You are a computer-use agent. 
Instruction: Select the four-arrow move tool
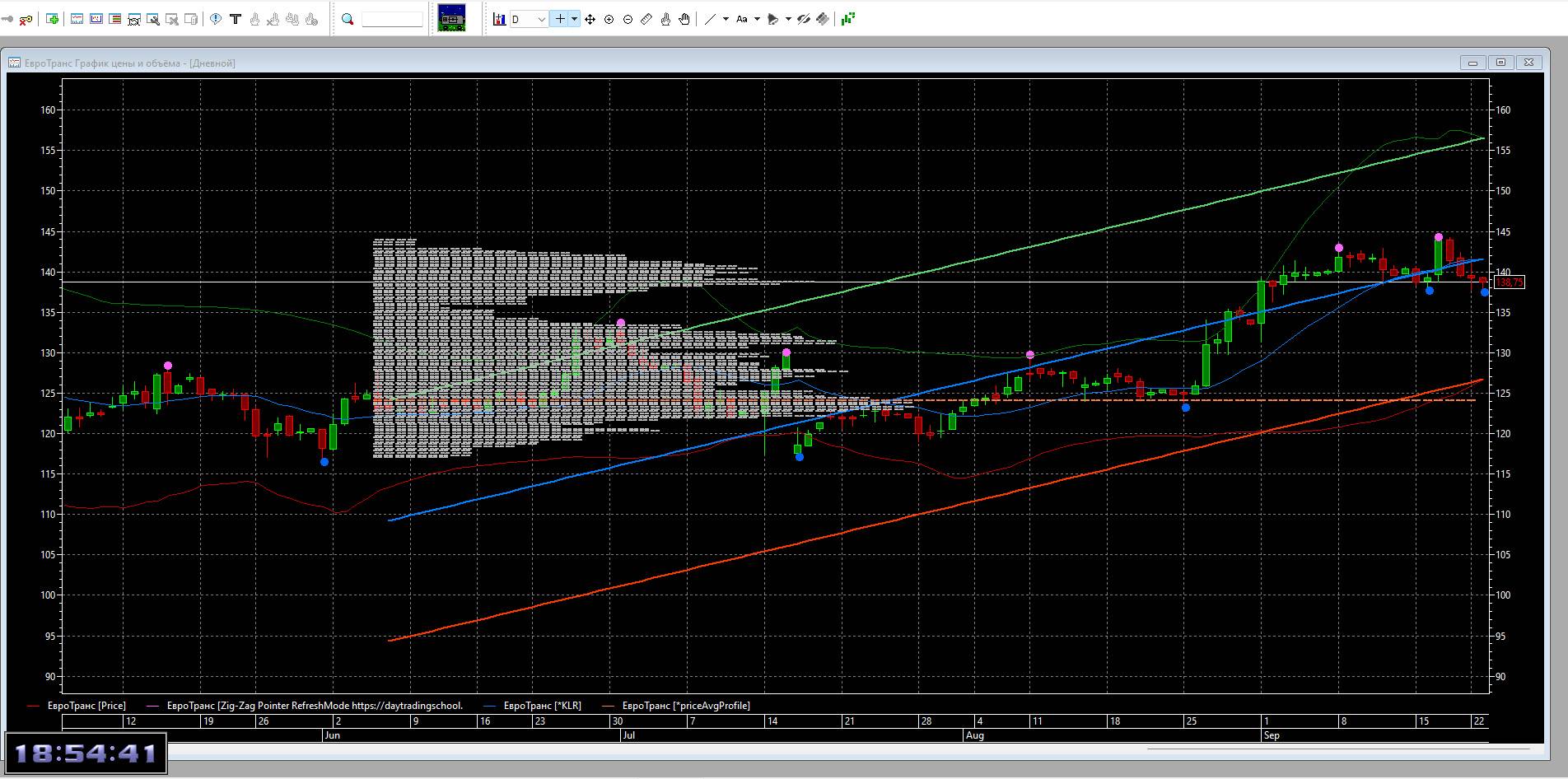(x=590, y=19)
